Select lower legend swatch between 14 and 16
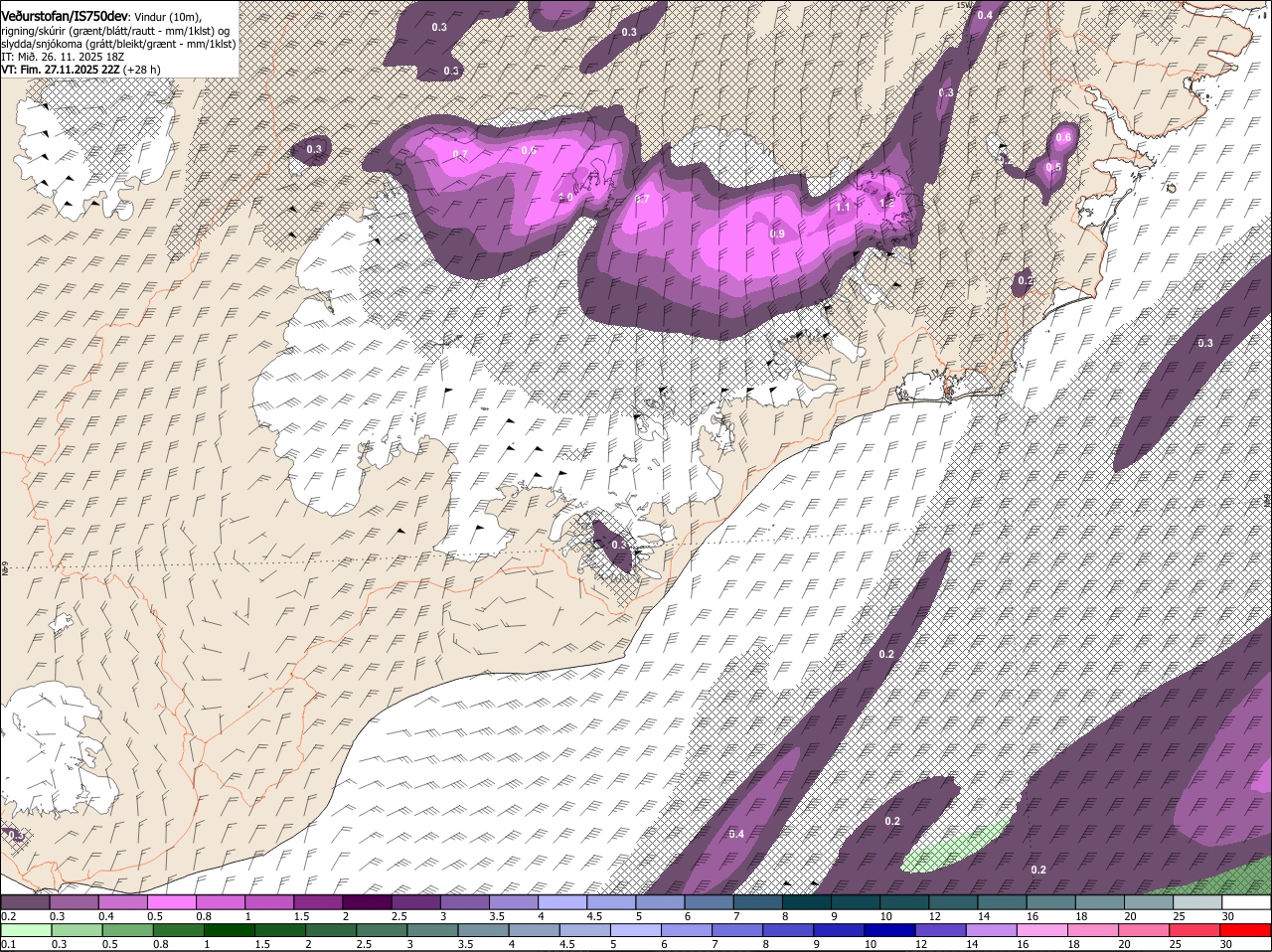This screenshot has height=952, width=1272. click(x=991, y=930)
